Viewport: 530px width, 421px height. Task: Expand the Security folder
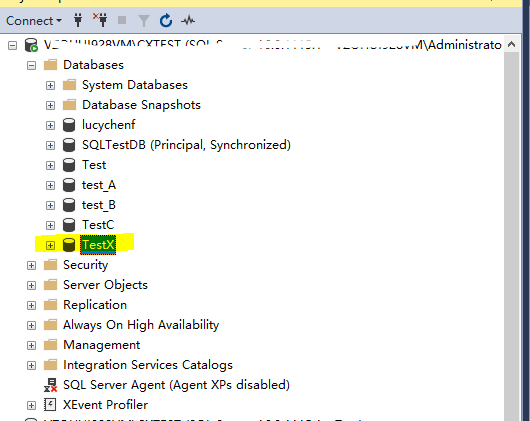[x=31, y=265]
